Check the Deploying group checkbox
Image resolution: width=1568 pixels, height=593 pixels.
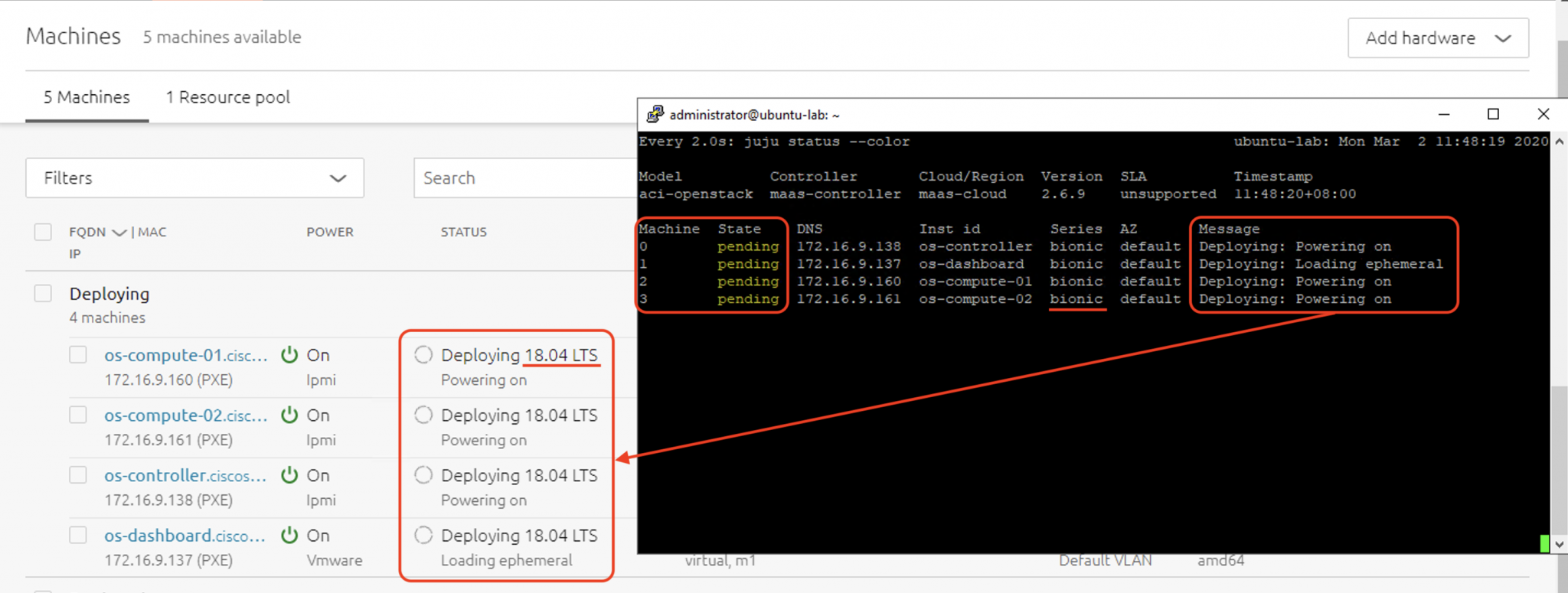(43, 294)
